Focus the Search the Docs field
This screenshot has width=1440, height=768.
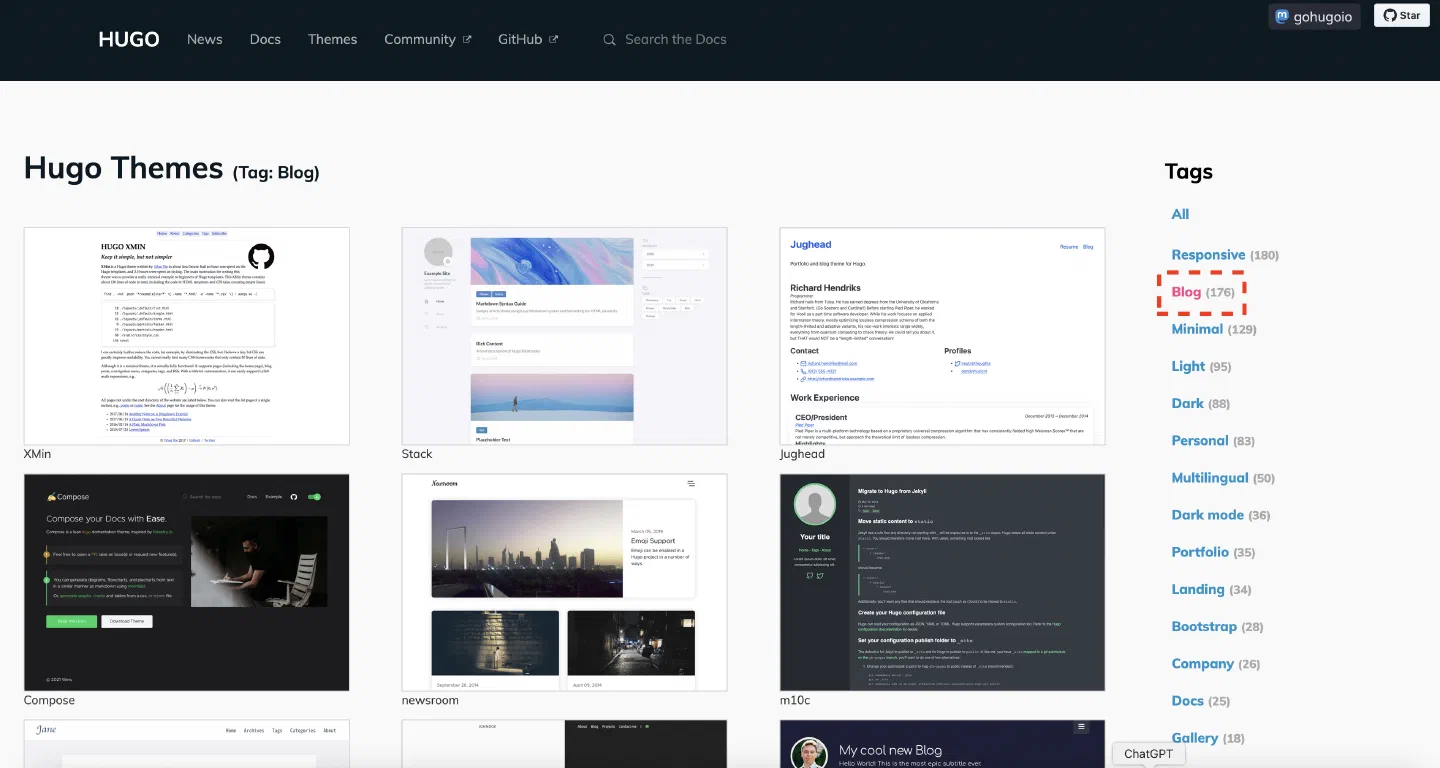tap(676, 40)
